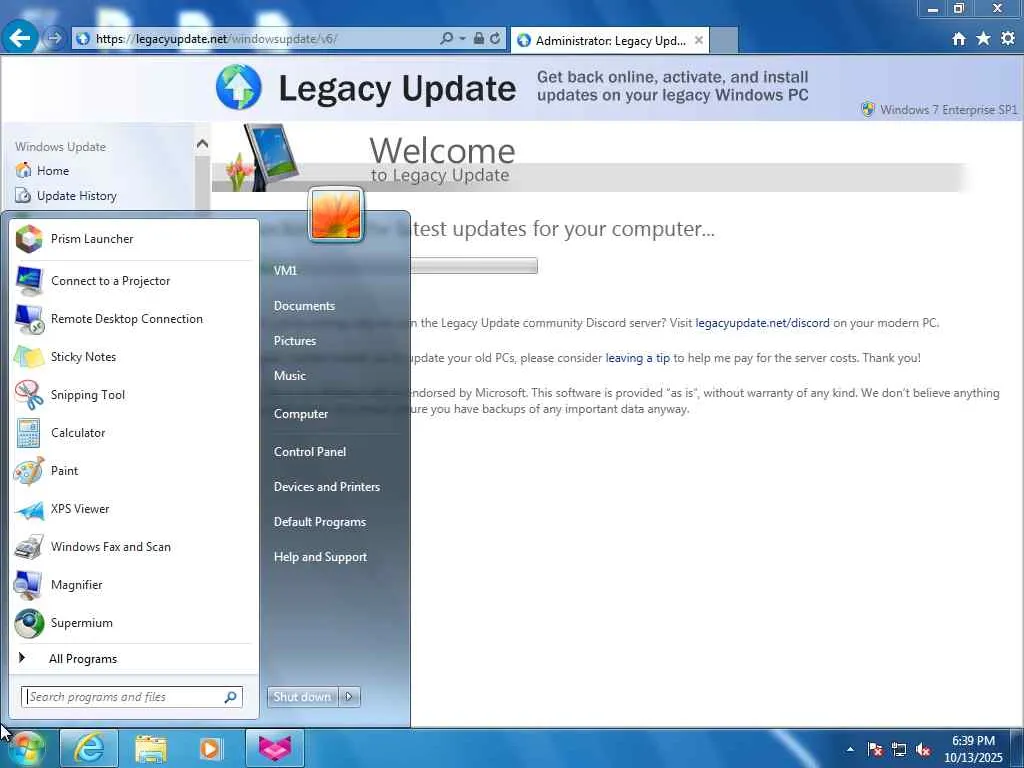Show hidden tray icons arrow
Image resolution: width=1024 pixels, height=768 pixels.
pos(850,749)
